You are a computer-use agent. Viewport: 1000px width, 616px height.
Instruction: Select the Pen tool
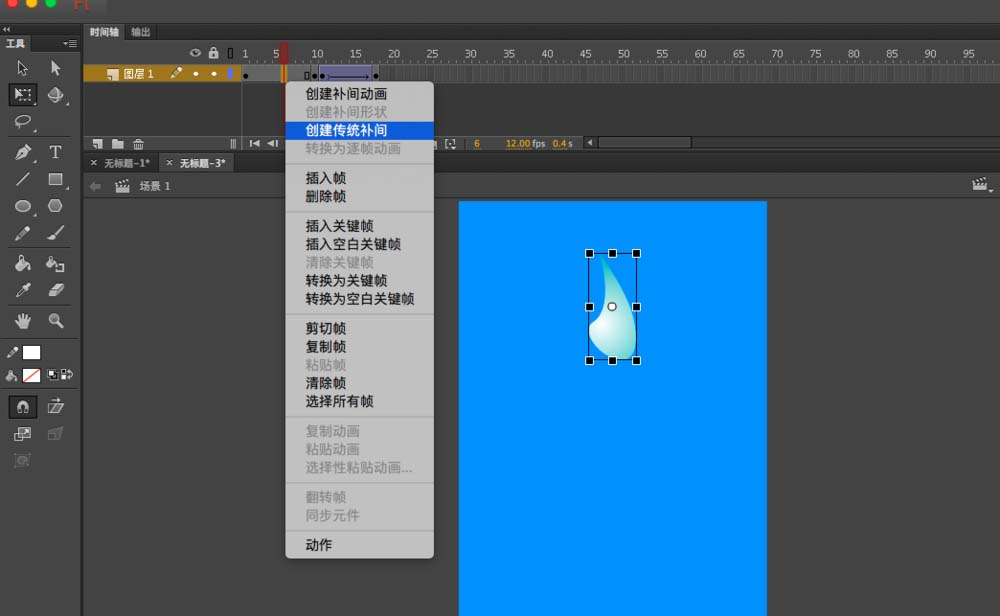click(23, 152)
